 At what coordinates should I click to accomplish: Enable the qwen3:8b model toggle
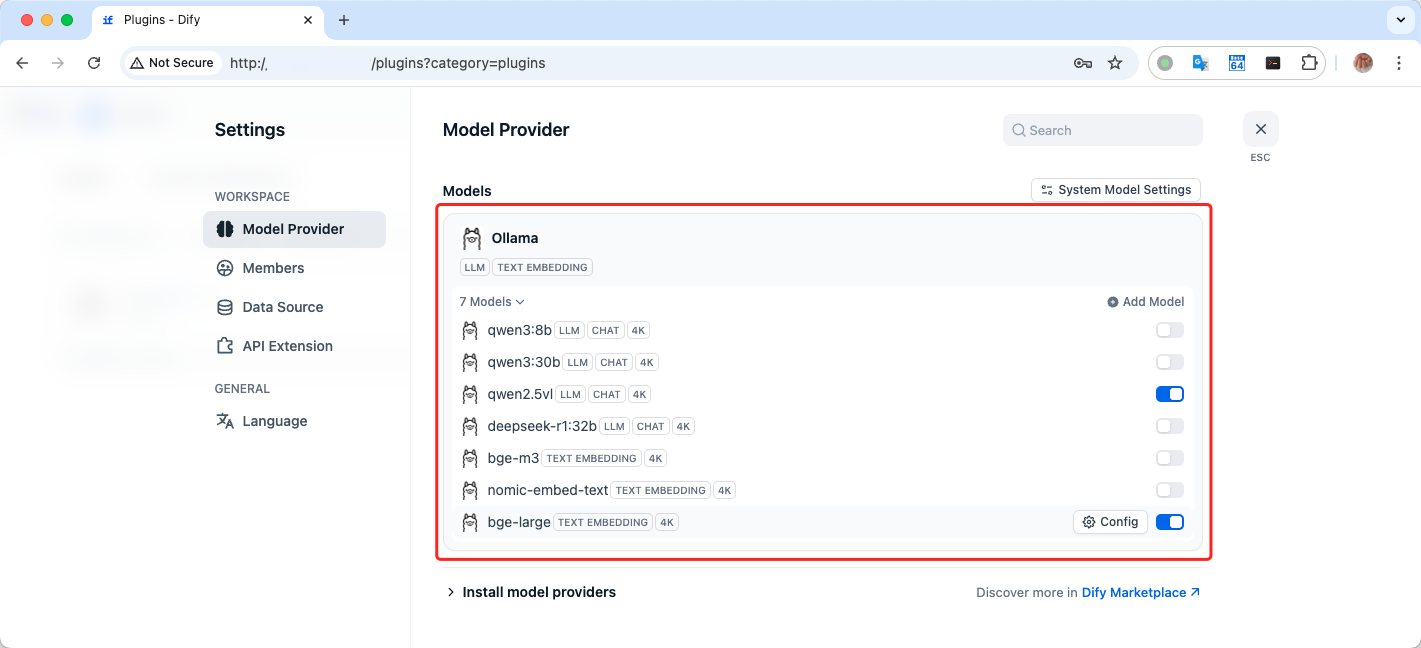(1169, 330)
